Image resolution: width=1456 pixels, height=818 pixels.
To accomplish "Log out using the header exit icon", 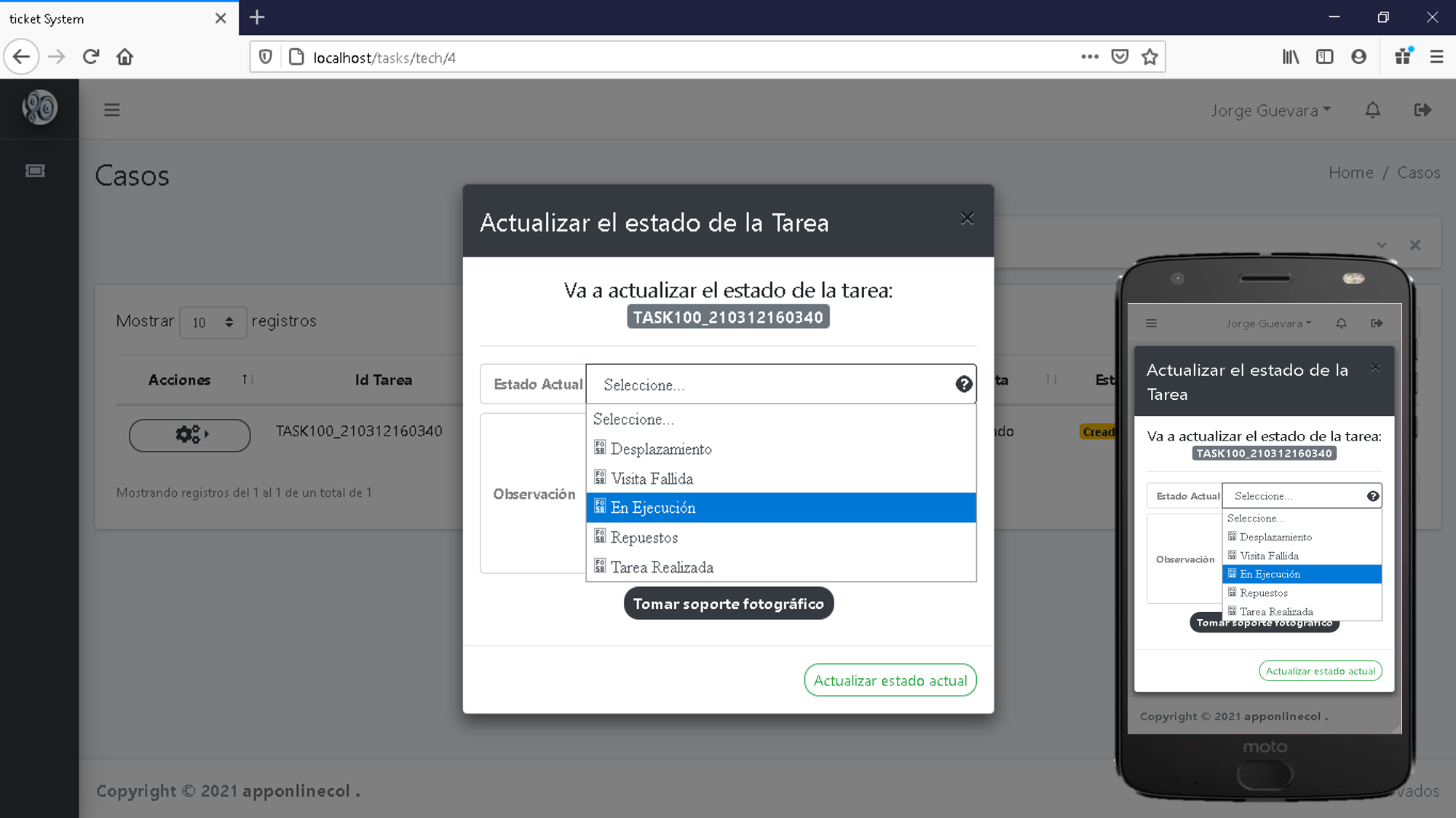I will 1423,110.
